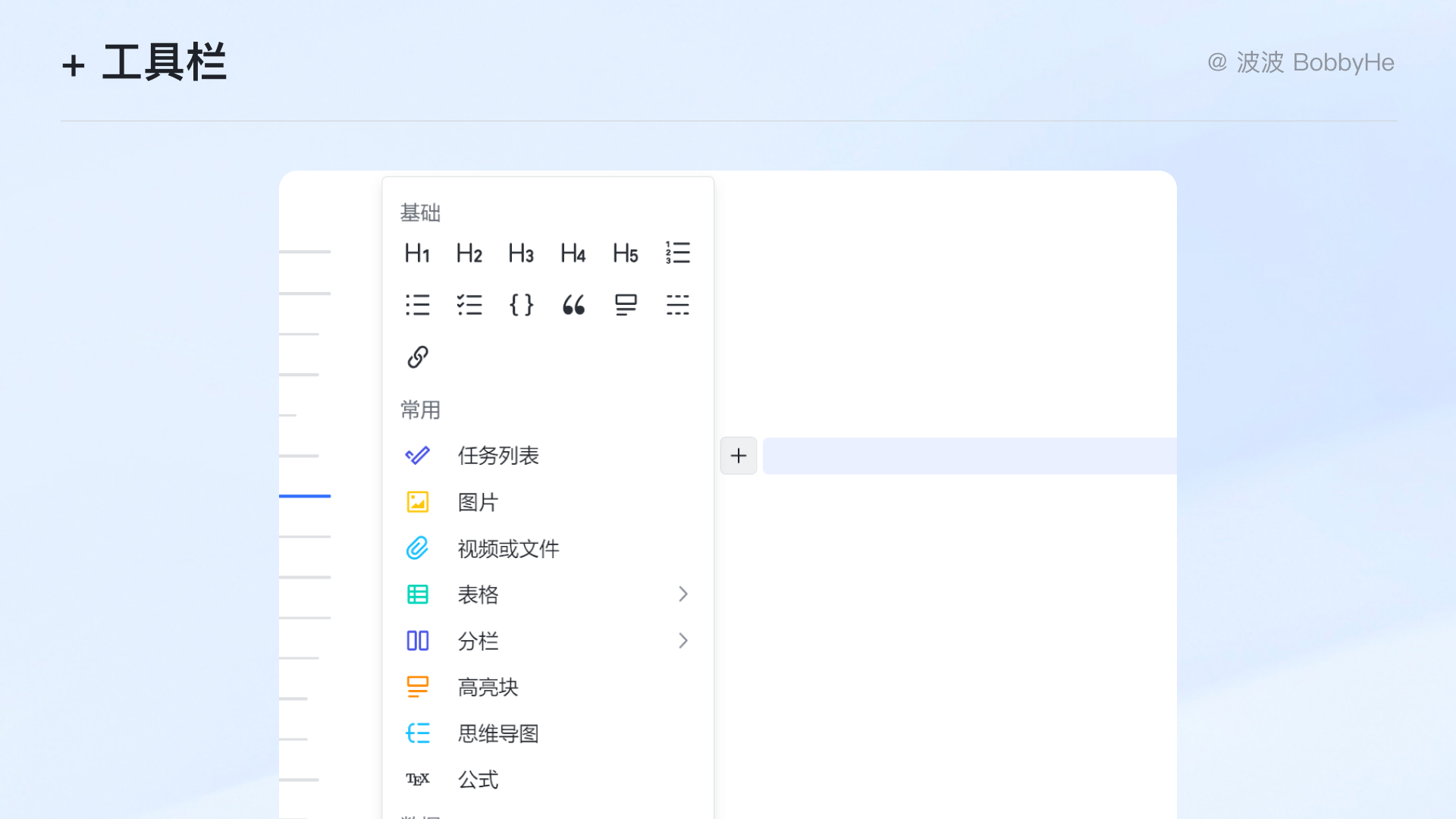Add a quote block
Screen dimensions: 1456x819
[573, 305]
